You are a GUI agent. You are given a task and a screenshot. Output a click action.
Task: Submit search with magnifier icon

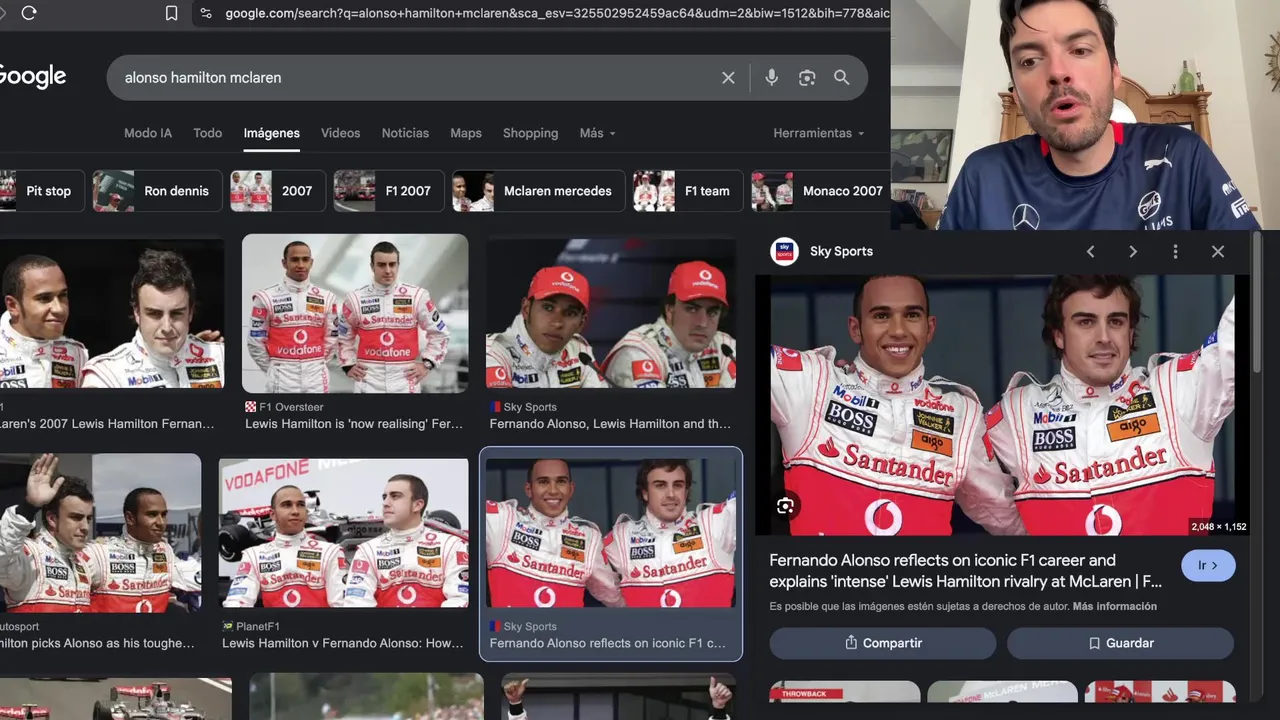(x=842, y=77)
